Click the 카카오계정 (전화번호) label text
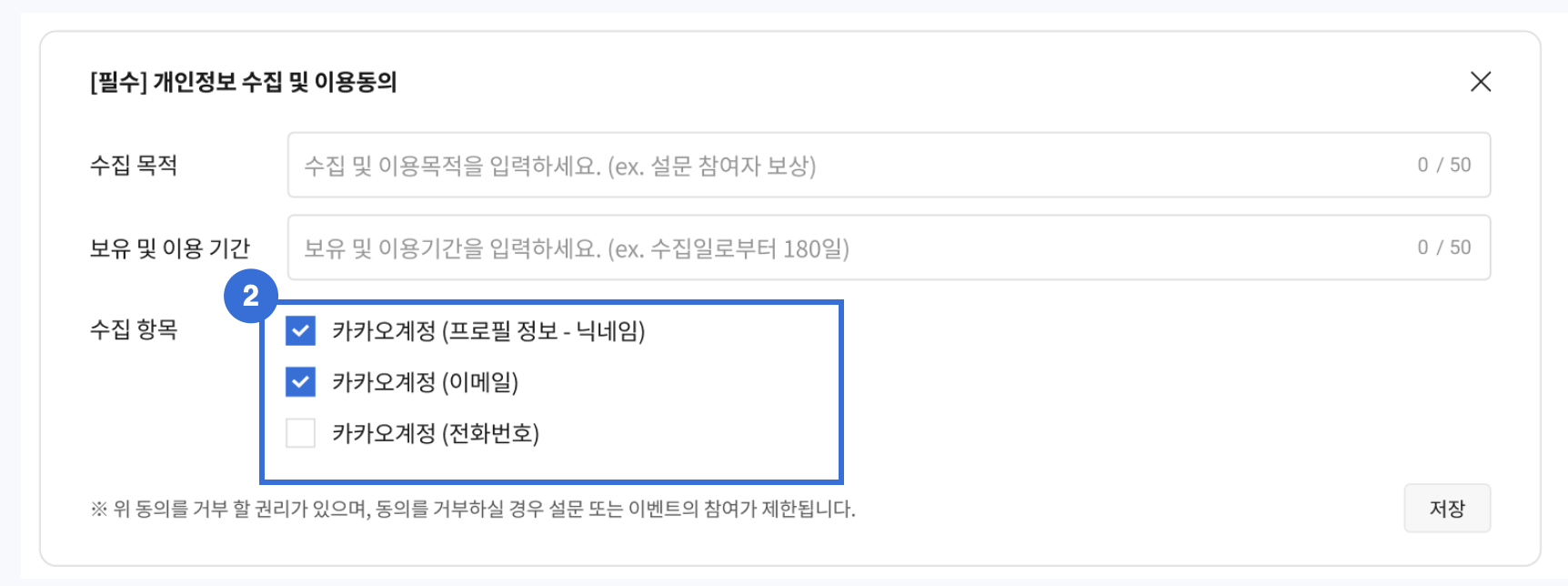This screenshot has height=586, width=1568. tap(436, 433)
